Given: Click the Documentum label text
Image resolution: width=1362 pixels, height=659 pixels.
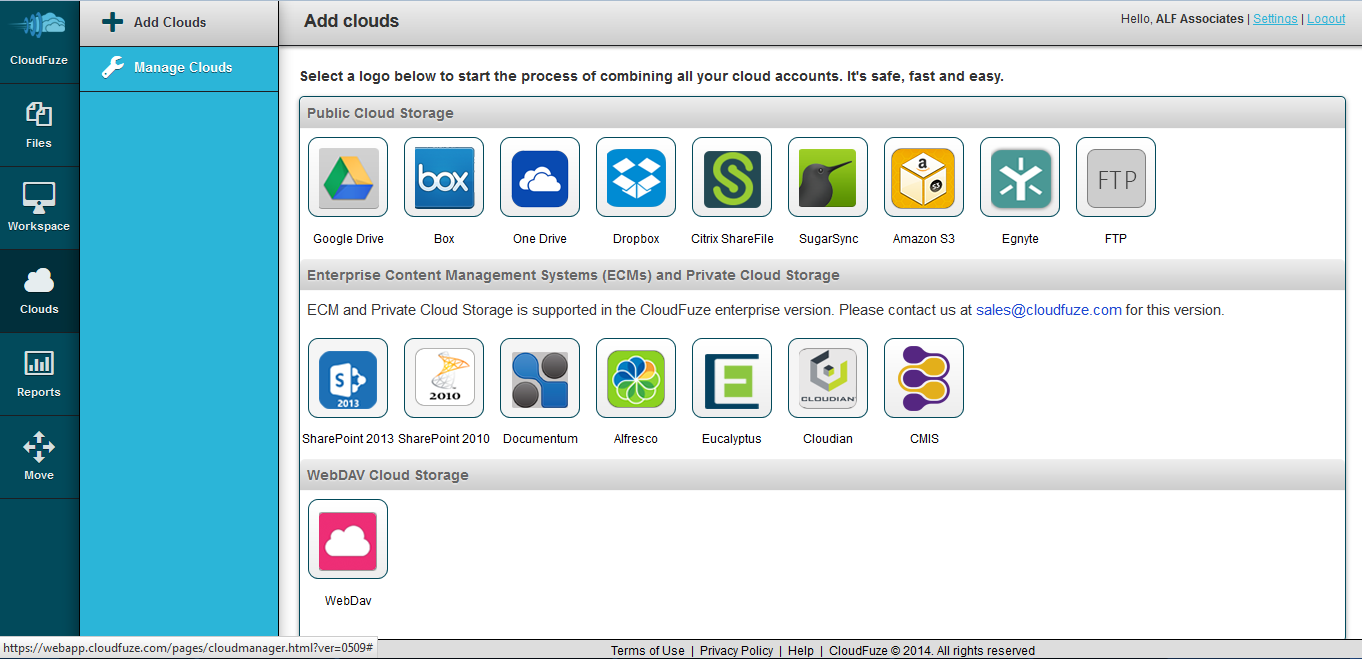Looking at the screenshot, I should coord(540,439).
